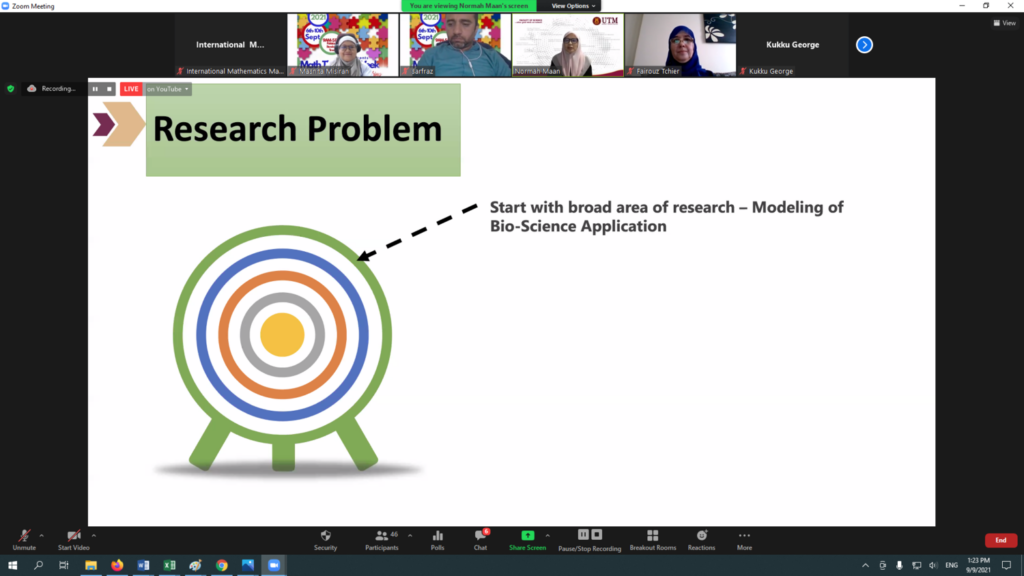Stop recording via the small top-left square button

(109, 89)
